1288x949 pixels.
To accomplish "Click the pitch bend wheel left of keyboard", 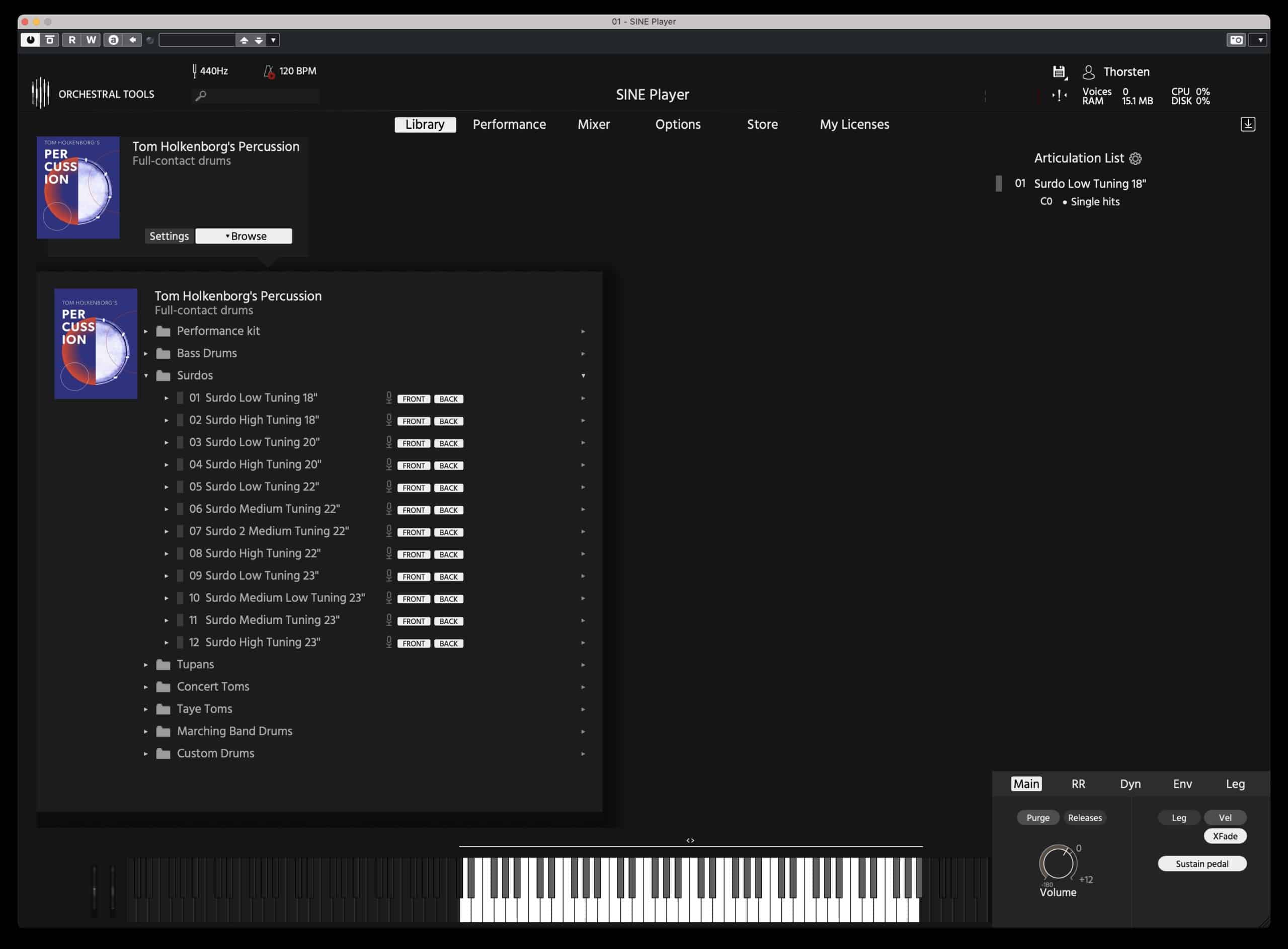I will [95, 891].
